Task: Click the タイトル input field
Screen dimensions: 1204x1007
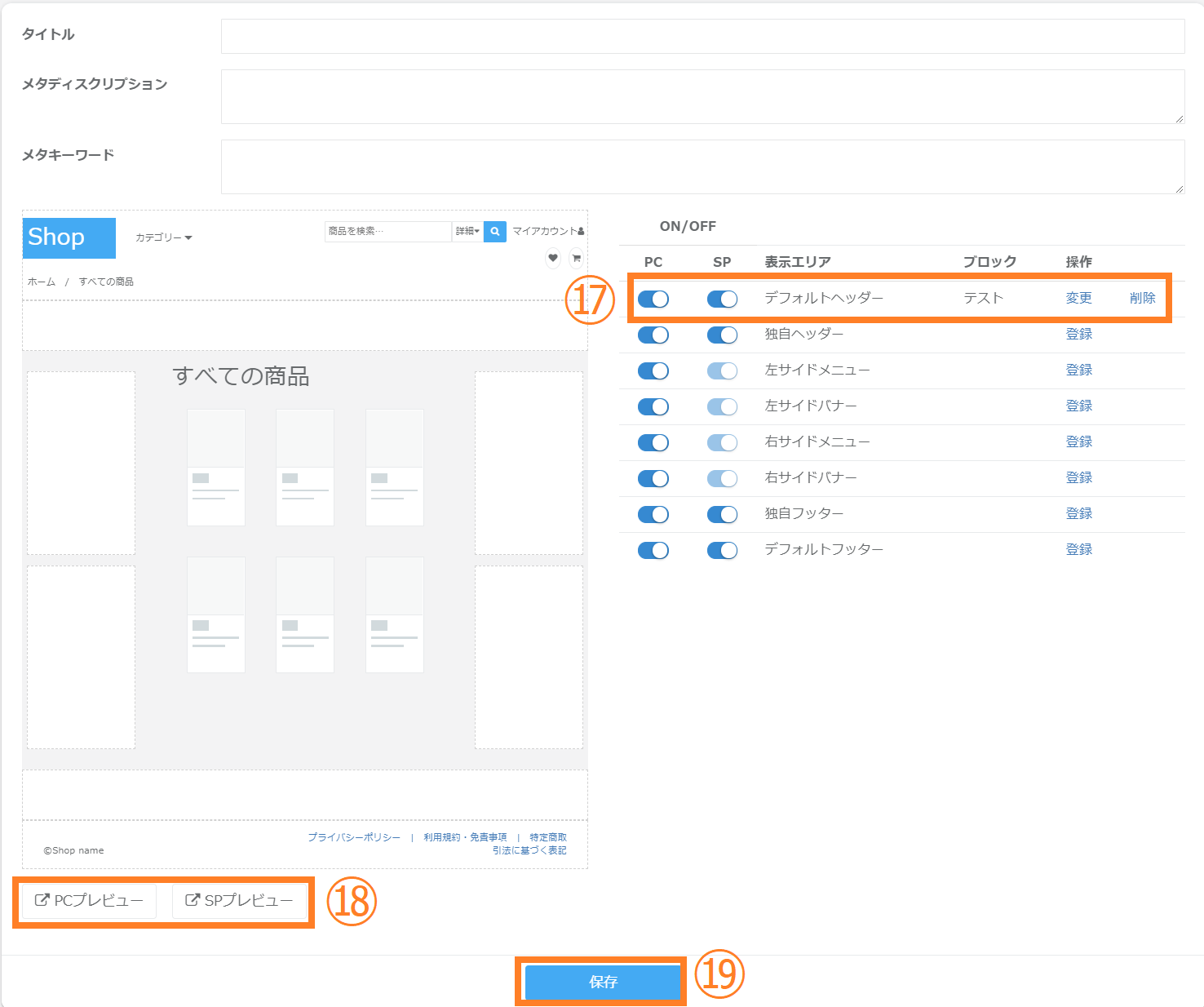Action: (702, 37)
